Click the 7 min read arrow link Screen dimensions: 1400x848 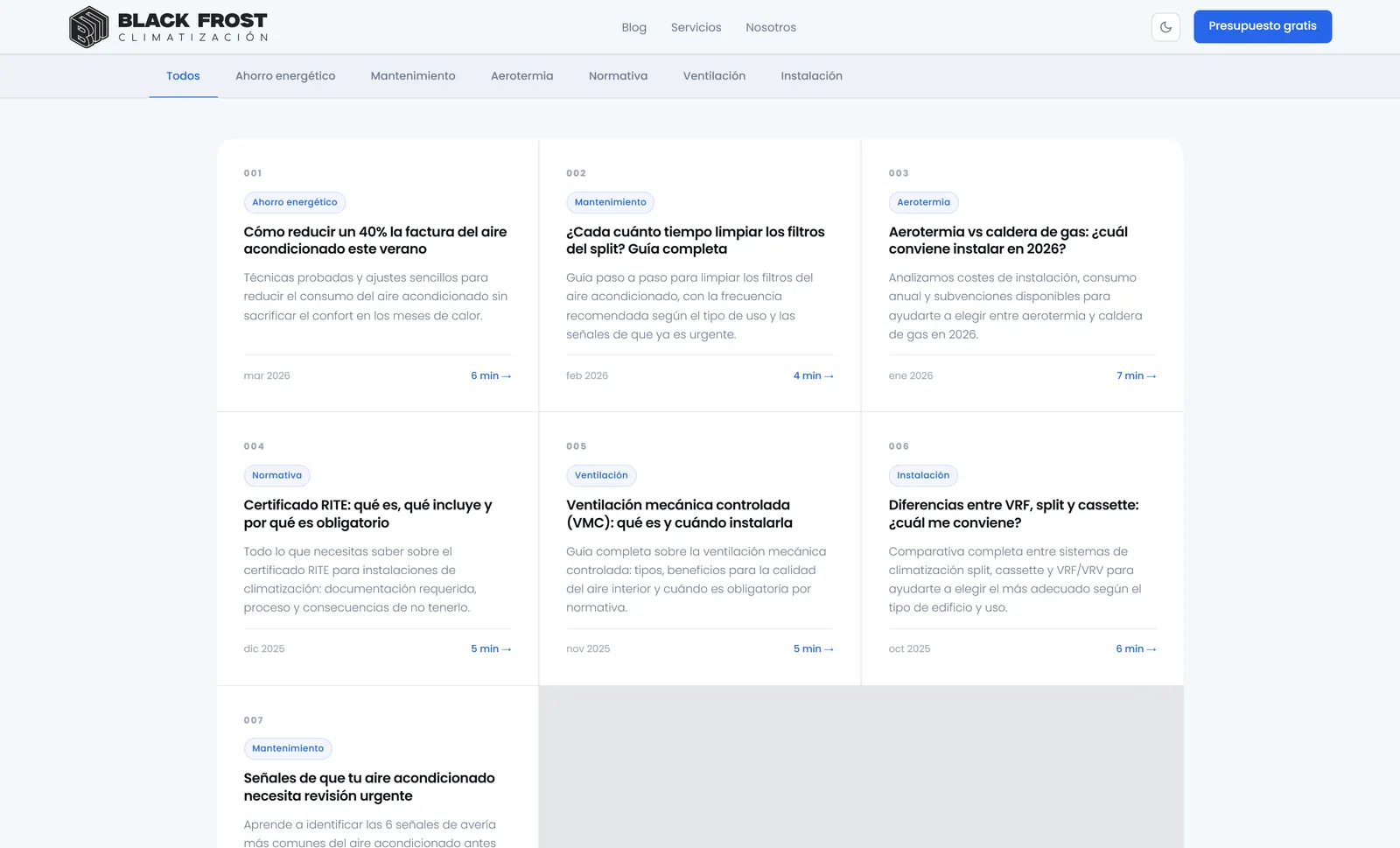[1136, 375]
